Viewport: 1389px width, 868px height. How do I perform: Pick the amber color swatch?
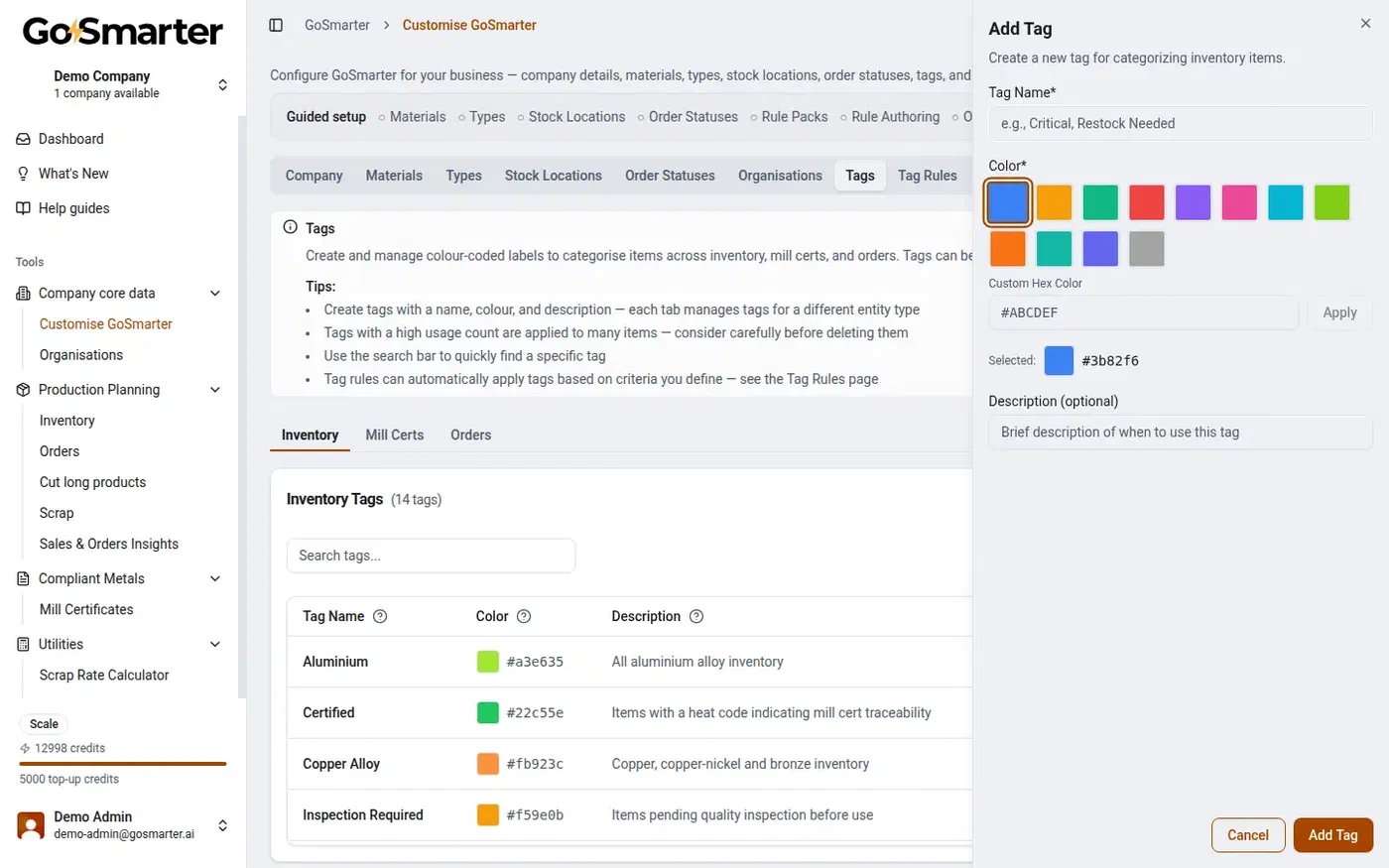[1054, 202]
